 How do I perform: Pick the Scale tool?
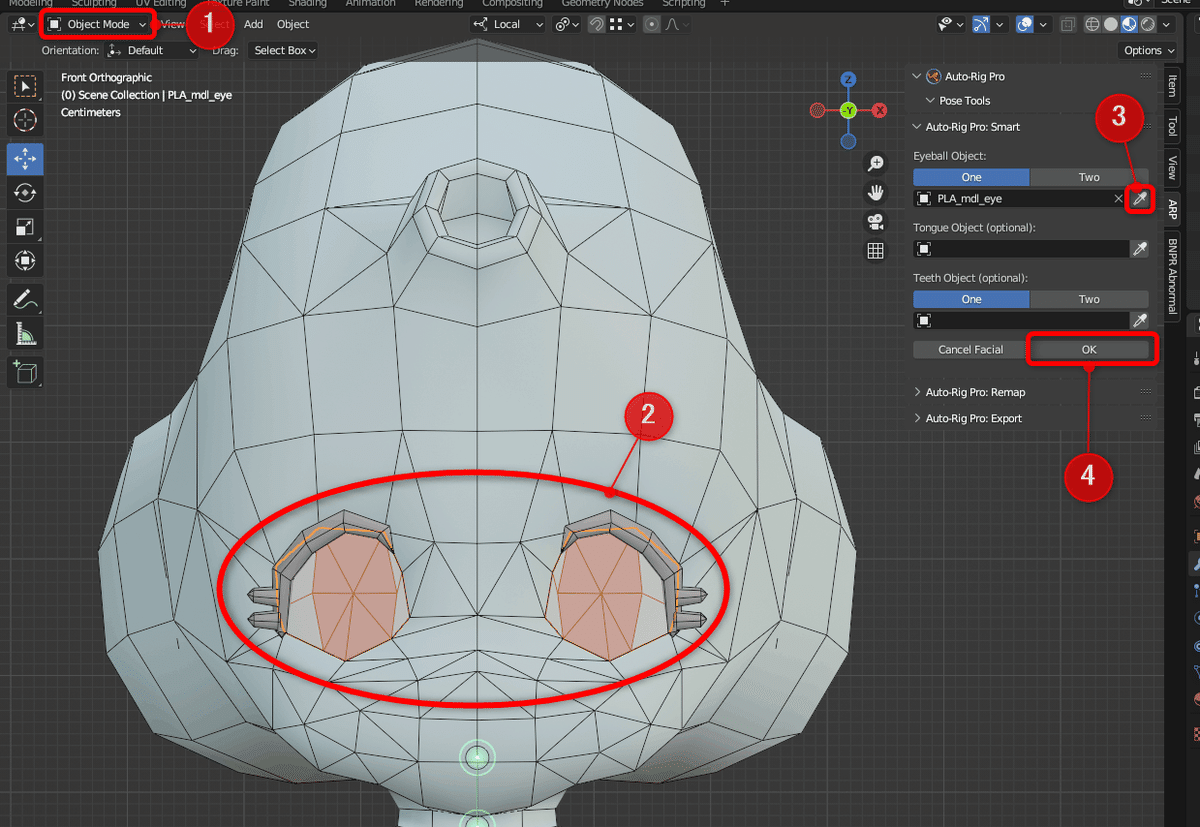pos(24,227)
